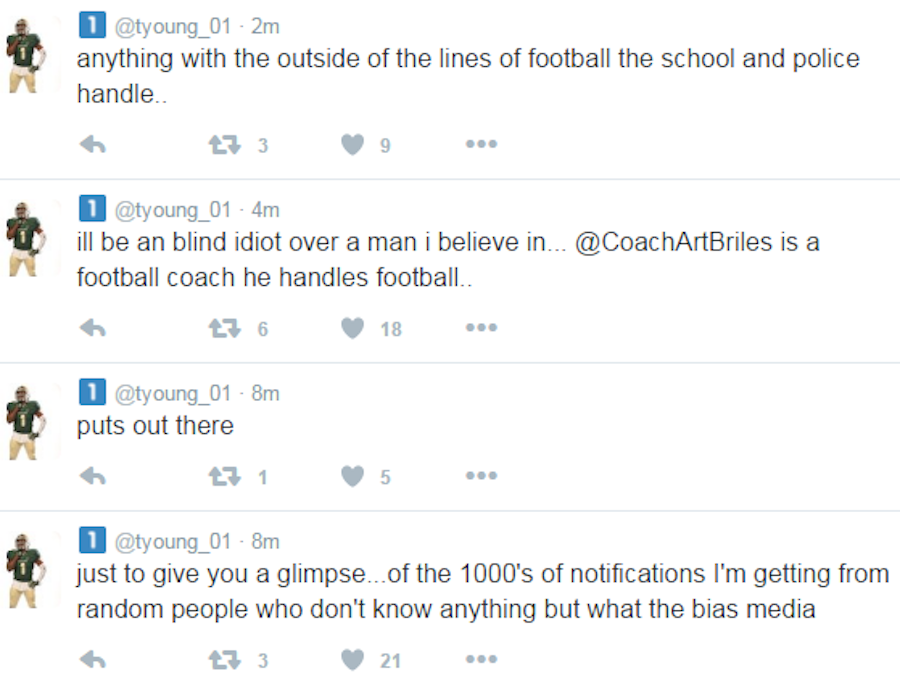
Task: Click the 4m timestamp on the Briles tweet
Action: [x=266, y=210]
